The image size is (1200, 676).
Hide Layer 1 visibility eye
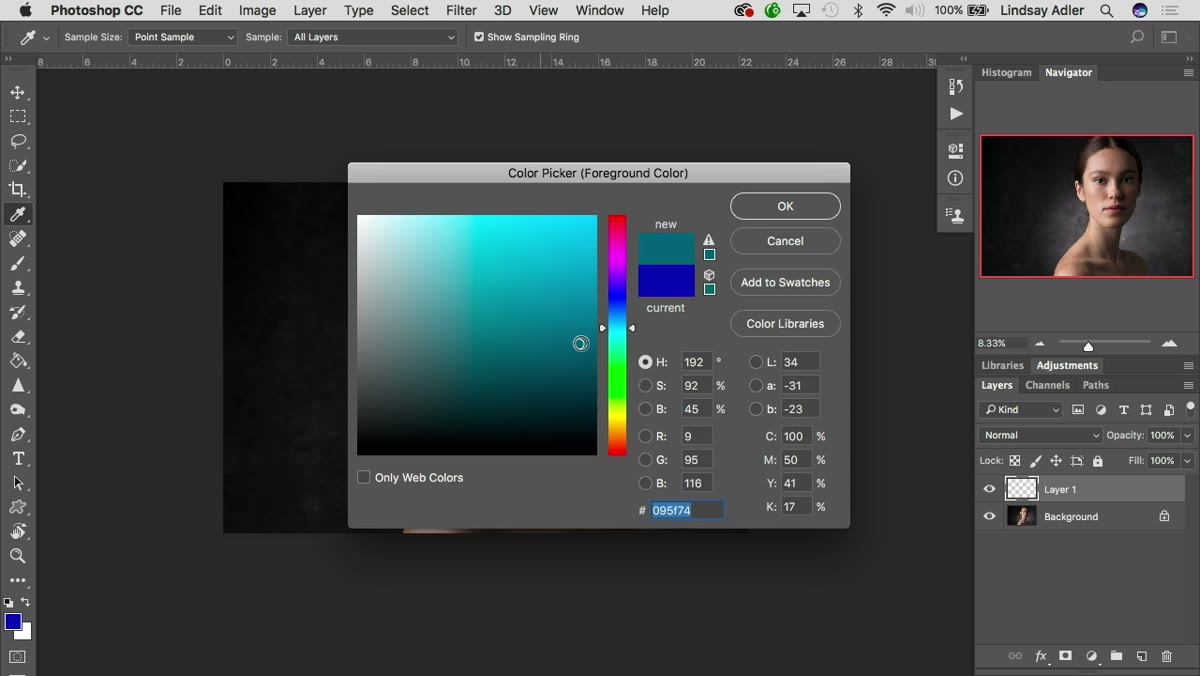990,489
